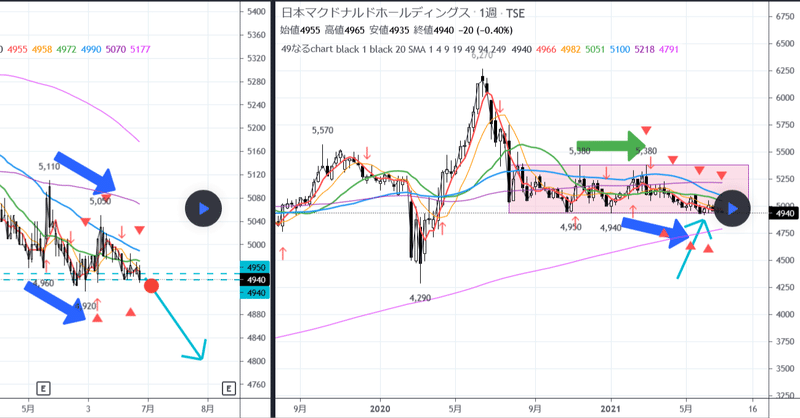800x418 pixels.
Task: Click the 日本マクドナルドホールディングス symbol title
Action: tap(376, 13)
